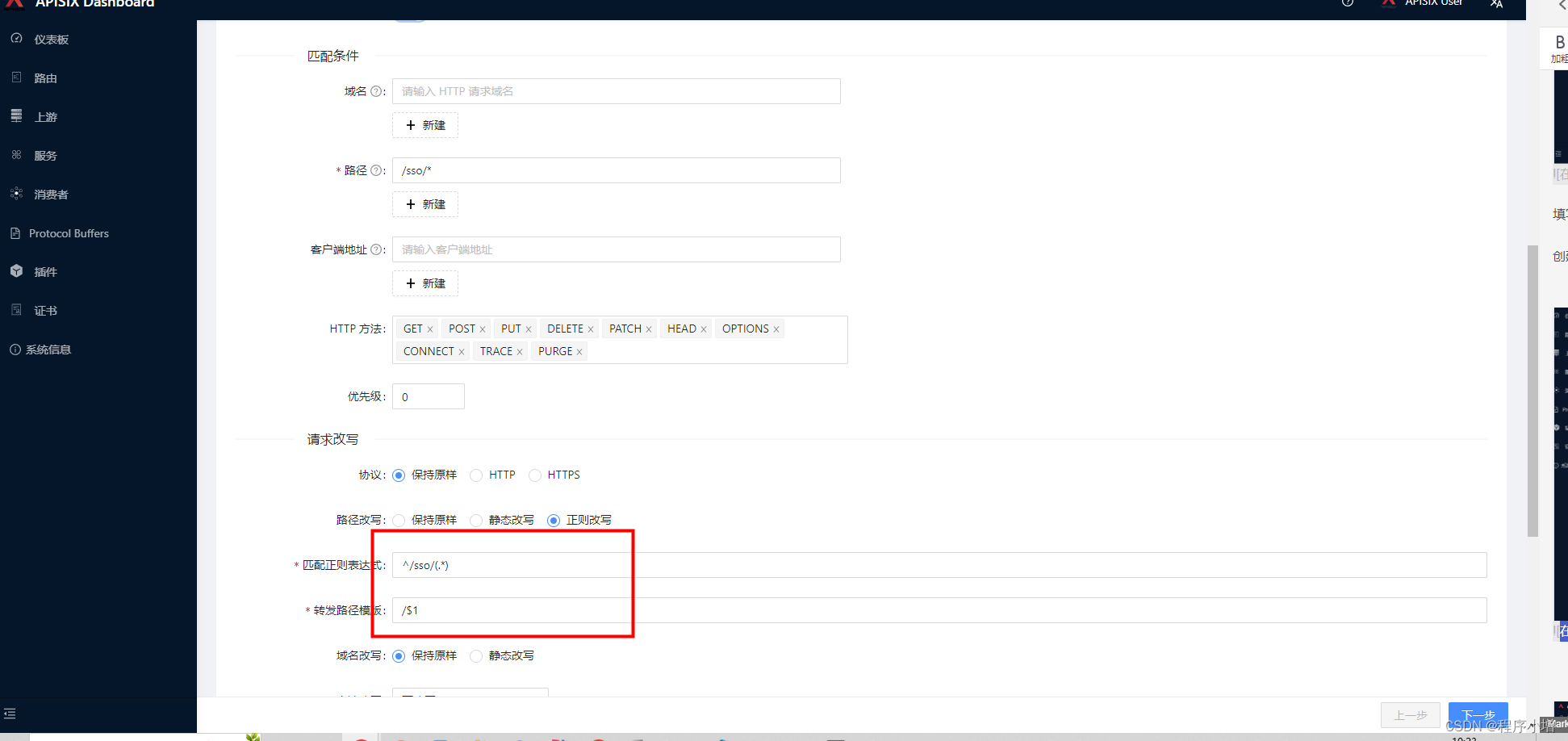Click the 下一步 next step button

[1478, 715]
